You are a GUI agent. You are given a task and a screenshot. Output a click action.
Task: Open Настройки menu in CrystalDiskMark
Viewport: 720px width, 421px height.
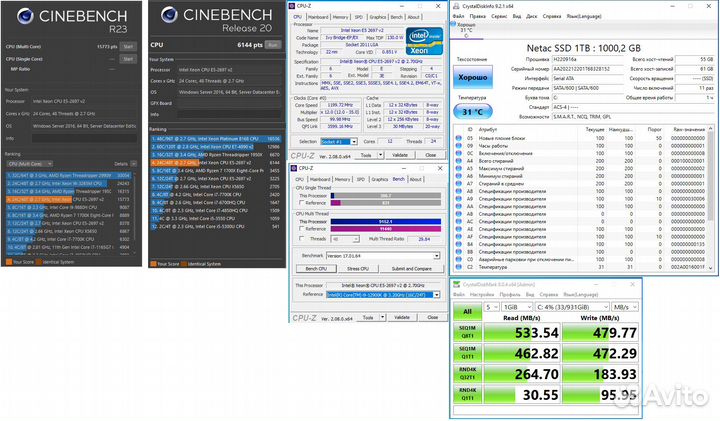[x=481, y=294]
